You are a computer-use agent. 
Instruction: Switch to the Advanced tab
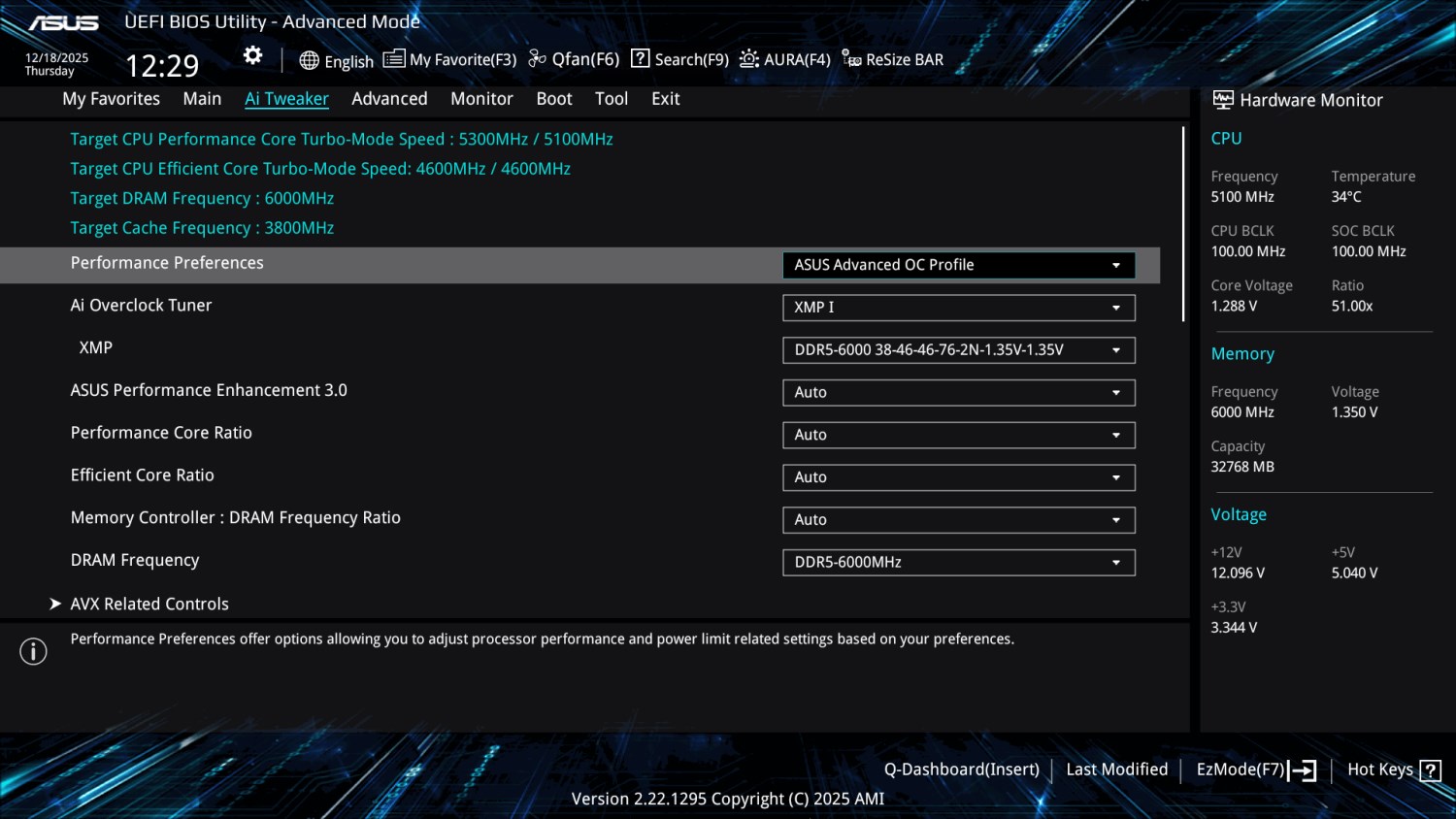(389, 99)
